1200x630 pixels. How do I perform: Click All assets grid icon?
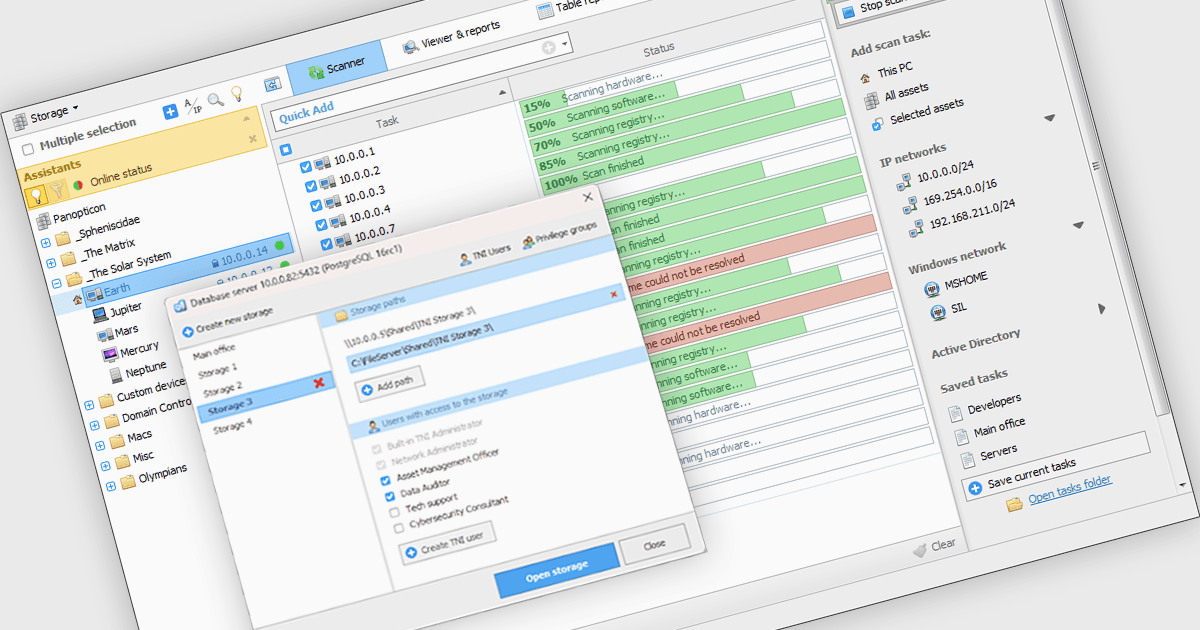coord(872,100)
